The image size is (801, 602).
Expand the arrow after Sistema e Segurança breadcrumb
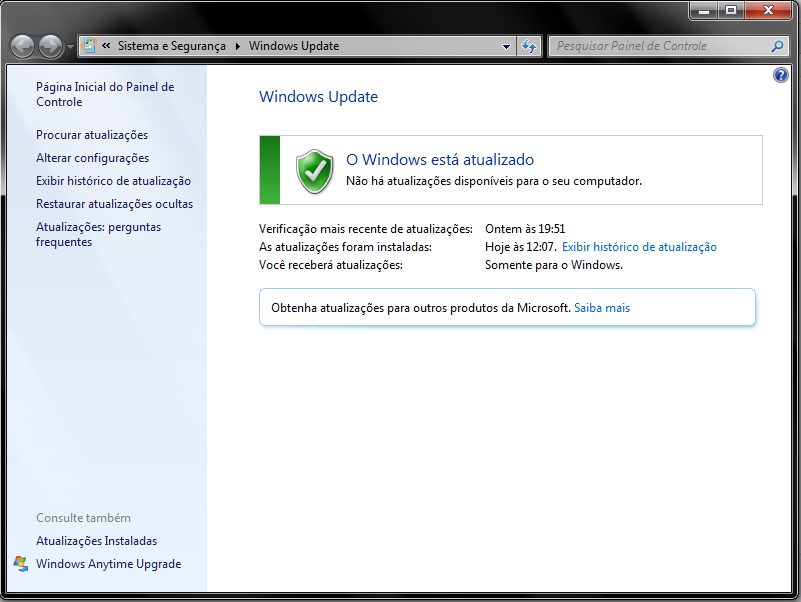click(238, 46)
